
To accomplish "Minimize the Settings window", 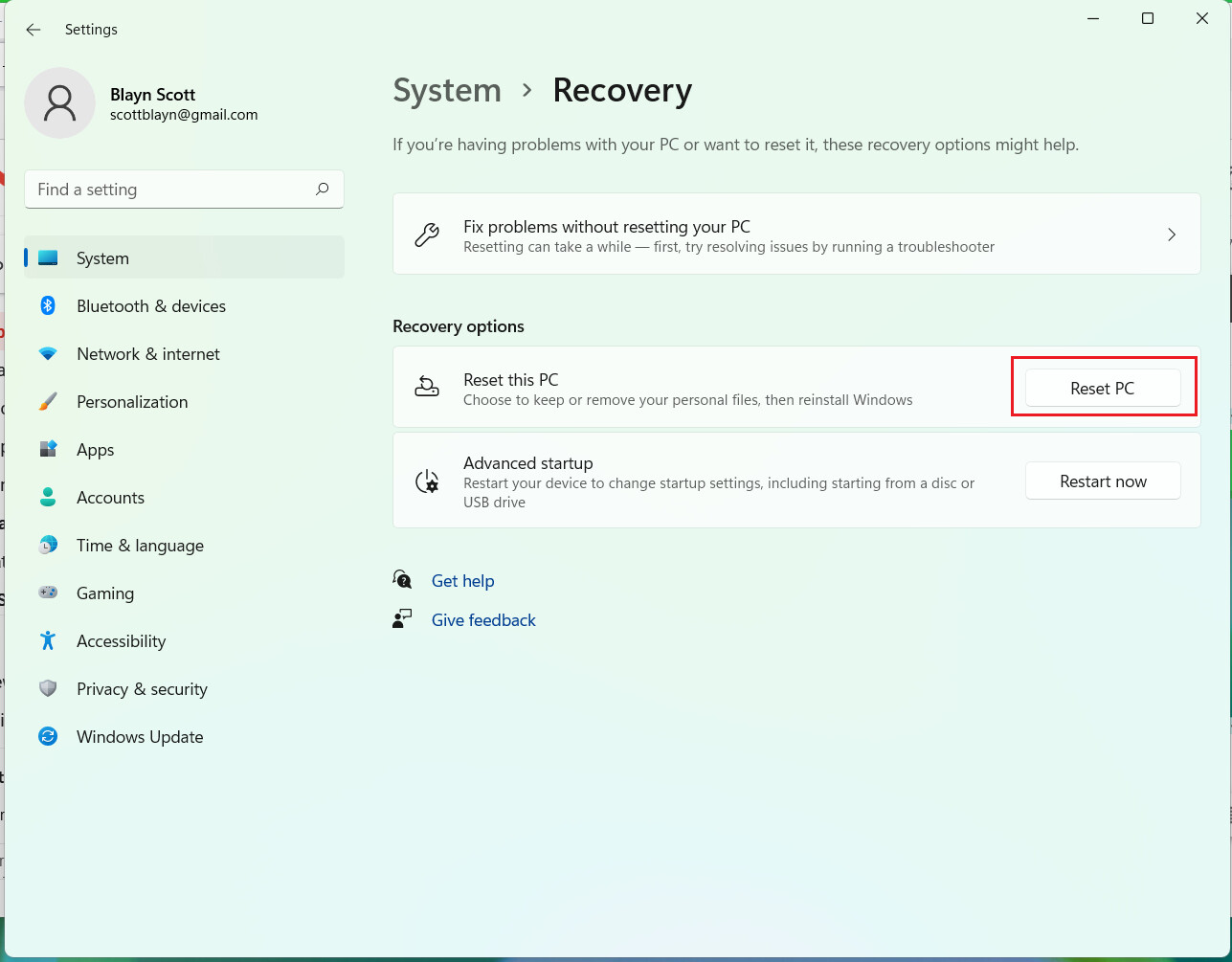I will coord(1093,18).
